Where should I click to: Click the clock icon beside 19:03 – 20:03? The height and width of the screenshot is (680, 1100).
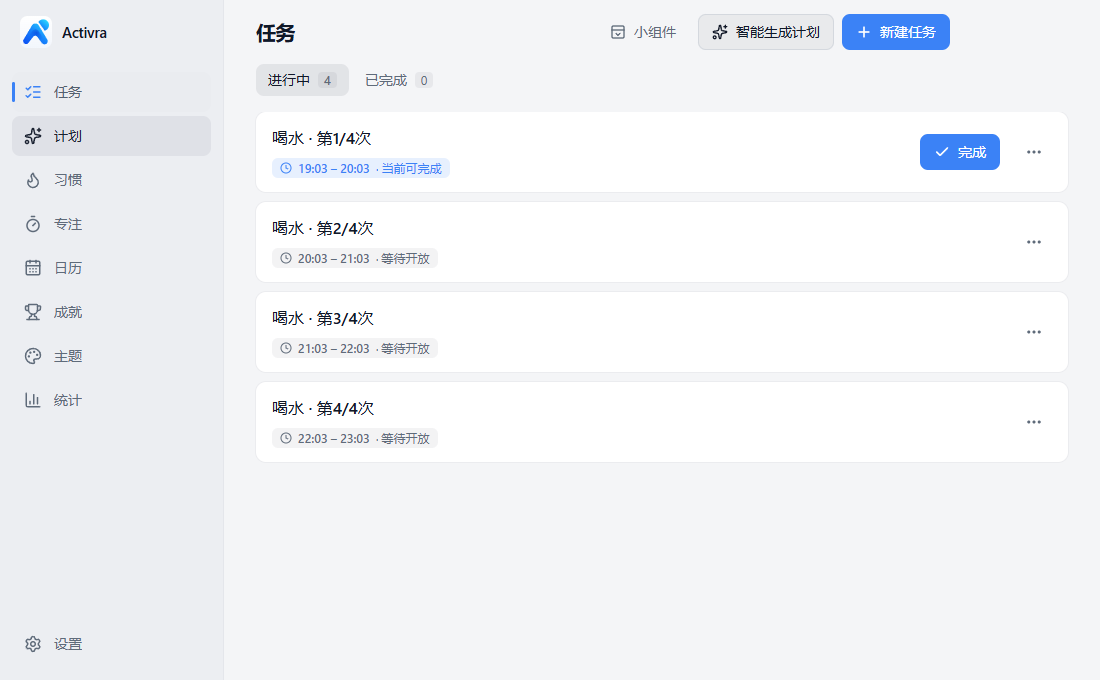(286, 168)
